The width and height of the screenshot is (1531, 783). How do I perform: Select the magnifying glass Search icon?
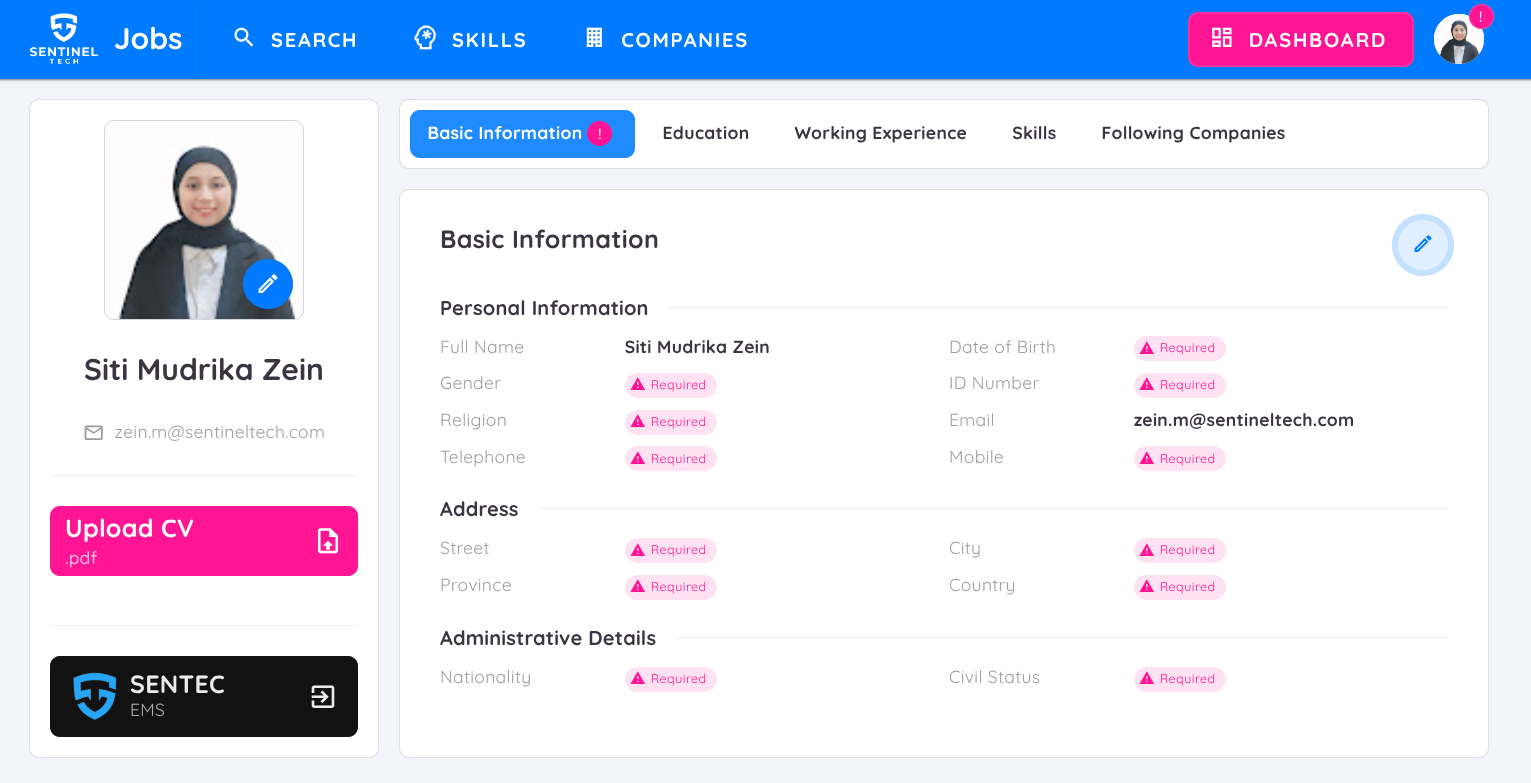point(243,37)
